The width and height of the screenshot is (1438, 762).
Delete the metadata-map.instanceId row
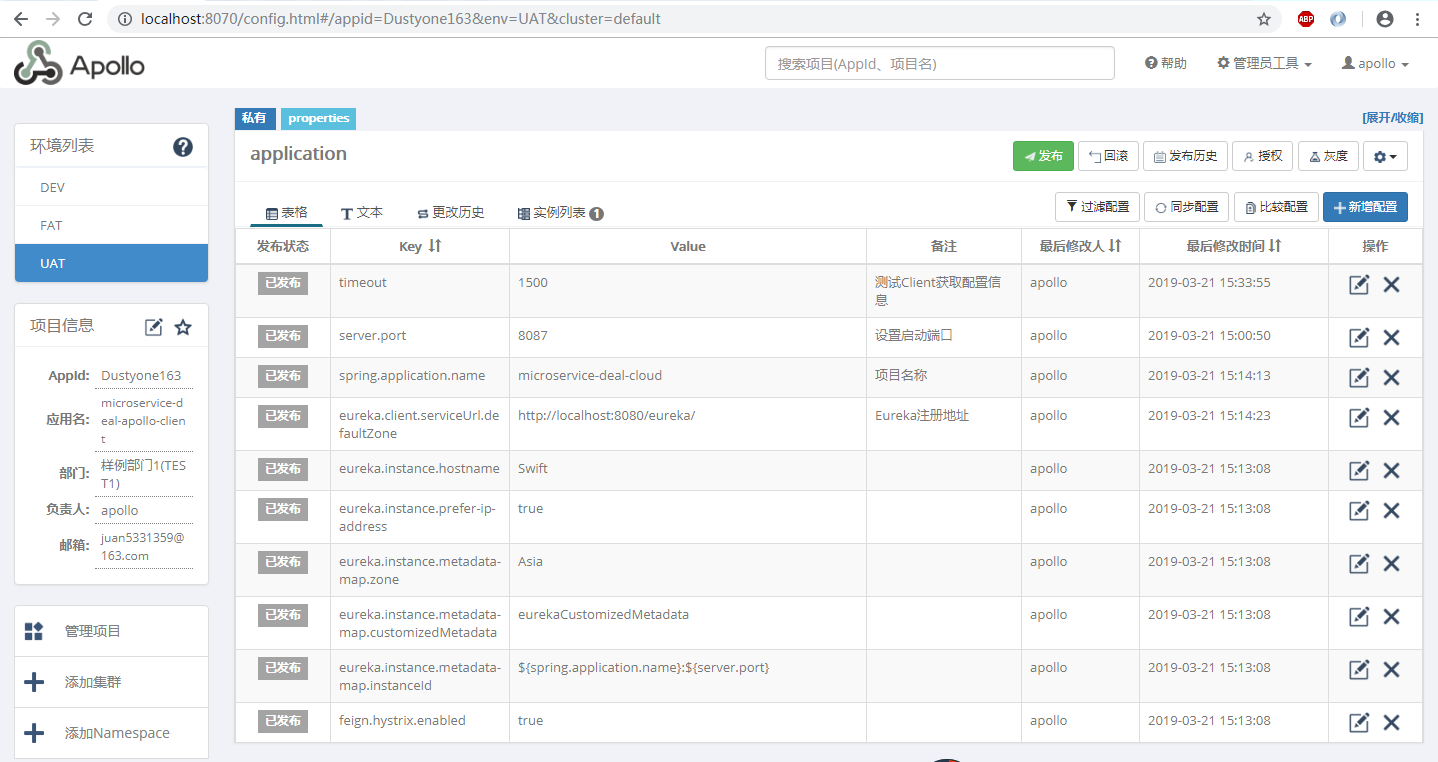pyautogui.click(x=1391, y=670)
